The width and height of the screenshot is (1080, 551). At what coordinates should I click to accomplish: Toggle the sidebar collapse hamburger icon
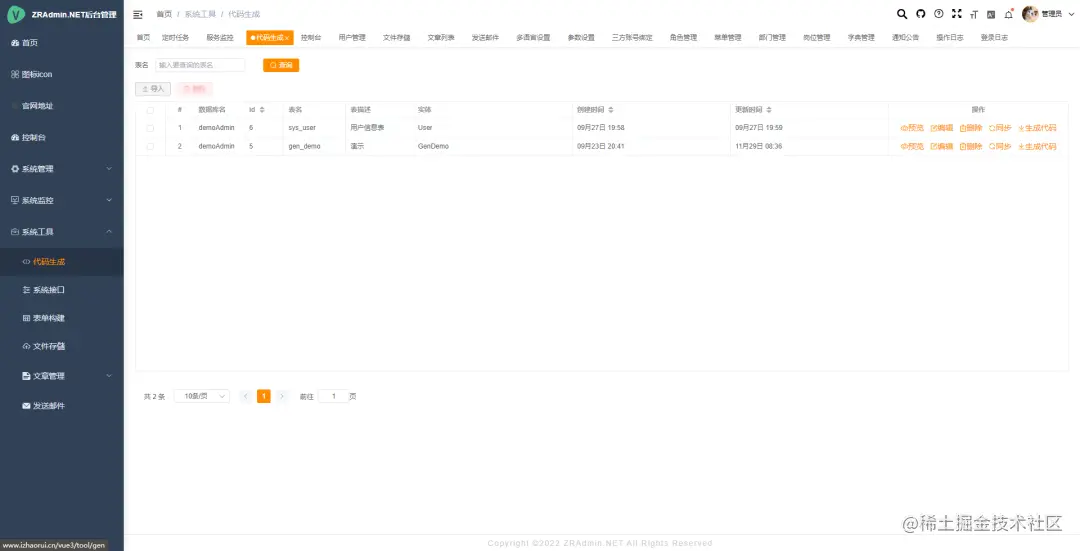[x=138, y=14]
